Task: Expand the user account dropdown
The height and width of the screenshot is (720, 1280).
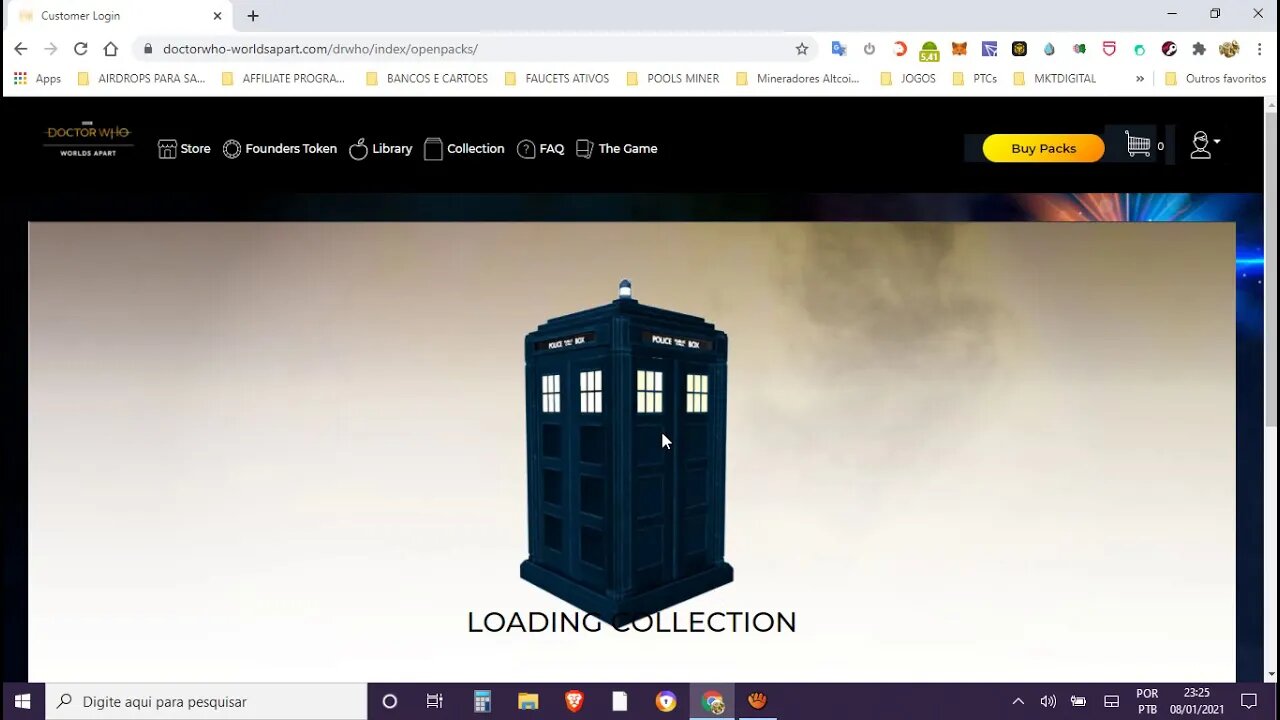Action: pyautogui.click(x=1205, y=146)
